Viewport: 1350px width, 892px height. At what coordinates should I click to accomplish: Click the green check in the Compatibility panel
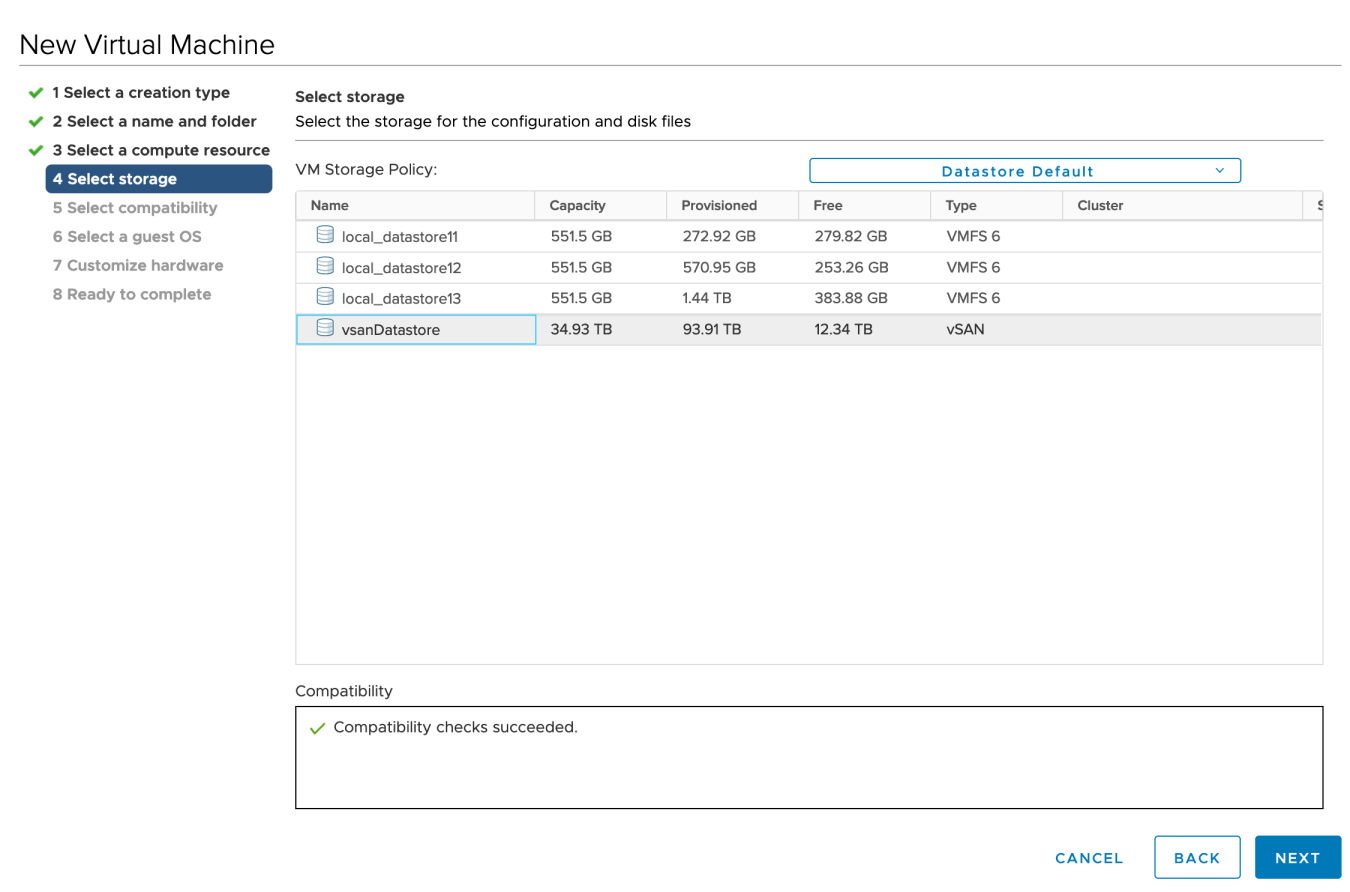click(317, 727)
